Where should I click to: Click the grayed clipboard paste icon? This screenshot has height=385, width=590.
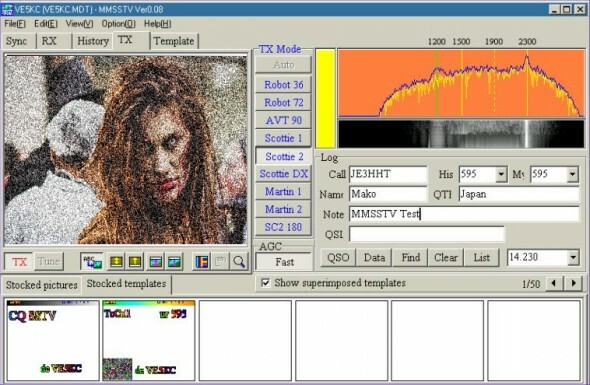coord(220,261)
